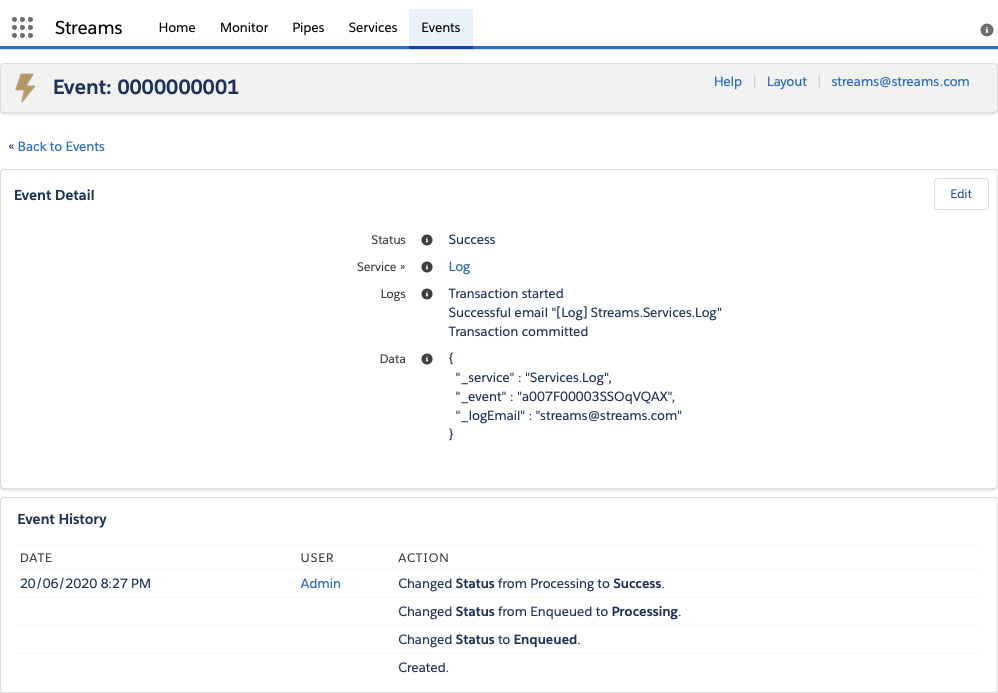Click the 20/06/2020 8:27 PM date cell
Screen dimensions: 998x693
[x=85, y=584]
